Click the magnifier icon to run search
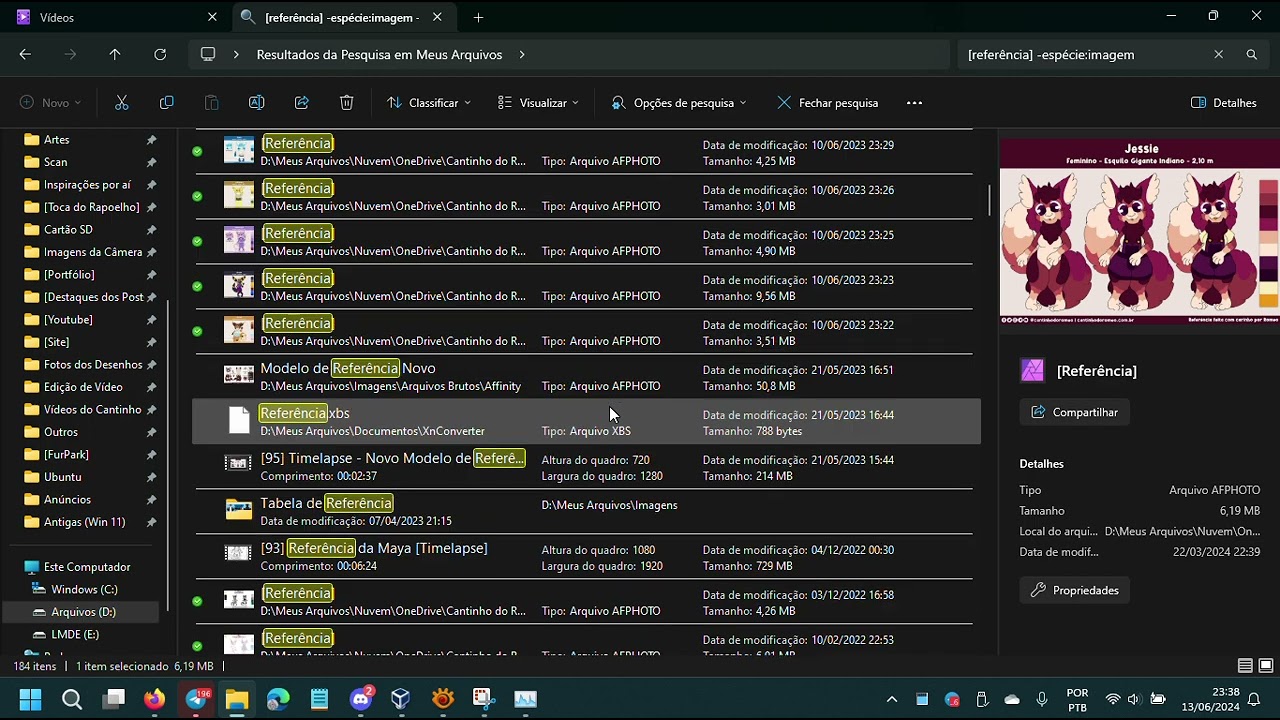Screen dimensions: 1280x720 (x=1252, y=55)
